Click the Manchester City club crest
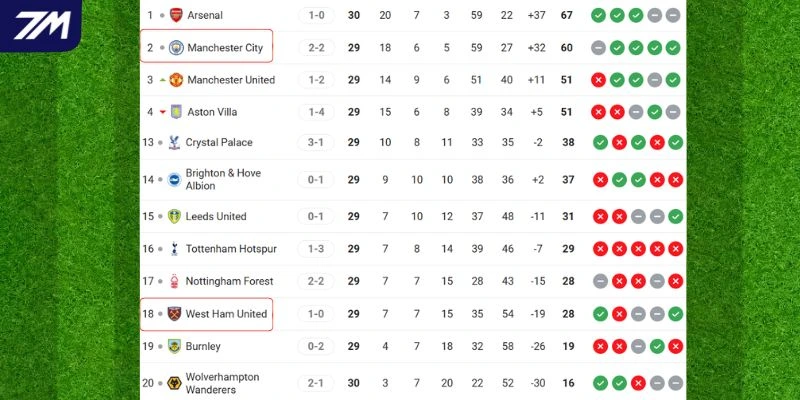 [x=176, y=47]
